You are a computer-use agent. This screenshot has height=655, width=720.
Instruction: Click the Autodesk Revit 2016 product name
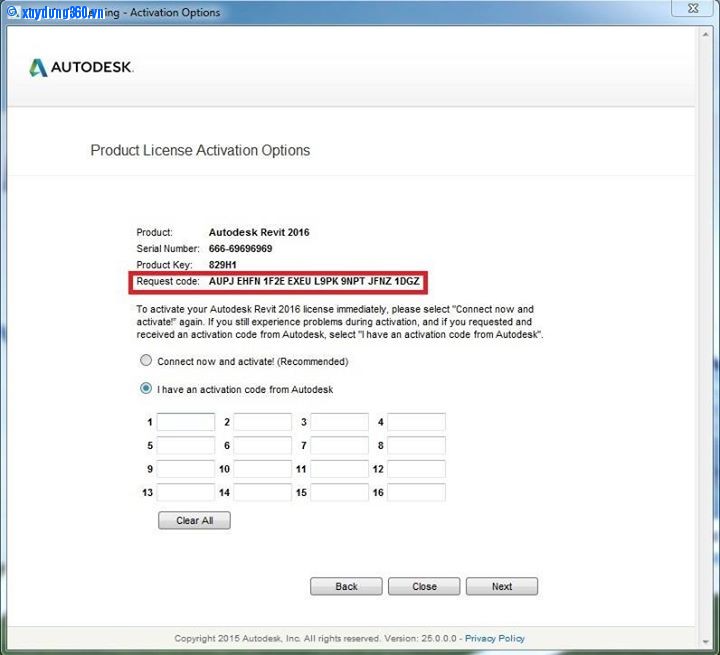(259, 232)
